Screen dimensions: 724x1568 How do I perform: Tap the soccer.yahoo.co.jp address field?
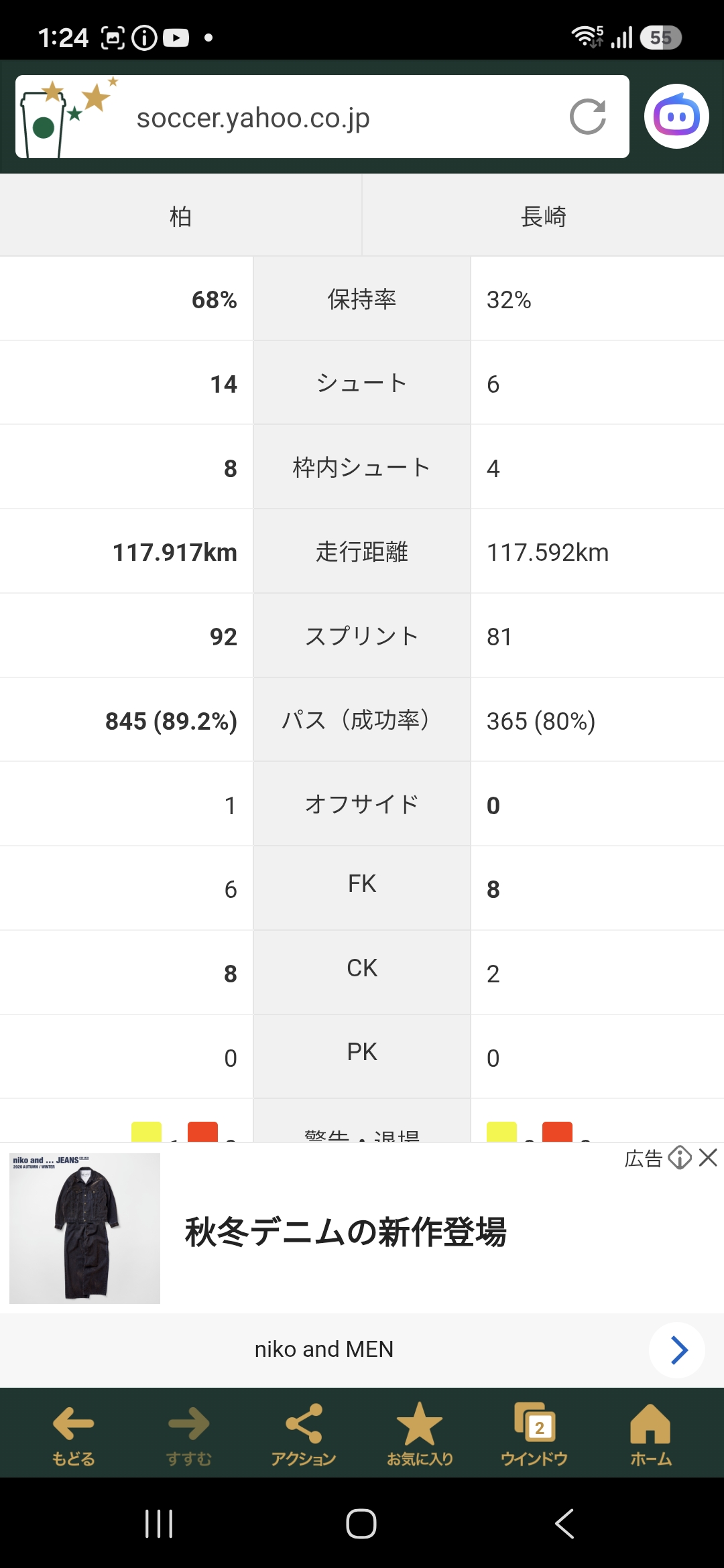click(x=322, y=117)
